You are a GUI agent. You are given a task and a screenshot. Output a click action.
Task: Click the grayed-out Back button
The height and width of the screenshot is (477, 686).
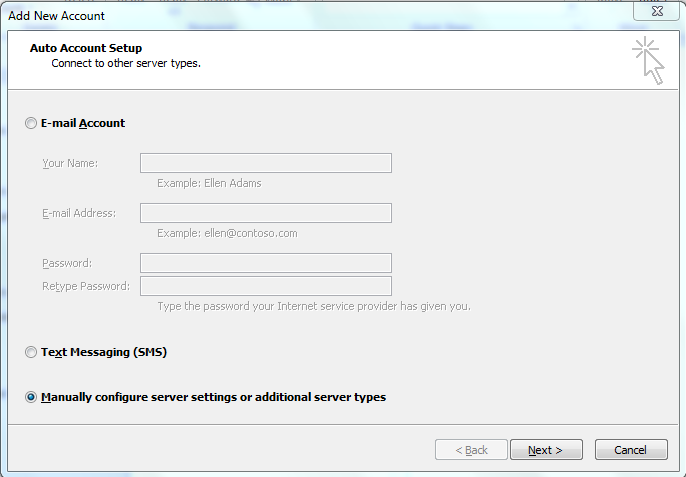[x=471, y=449]
